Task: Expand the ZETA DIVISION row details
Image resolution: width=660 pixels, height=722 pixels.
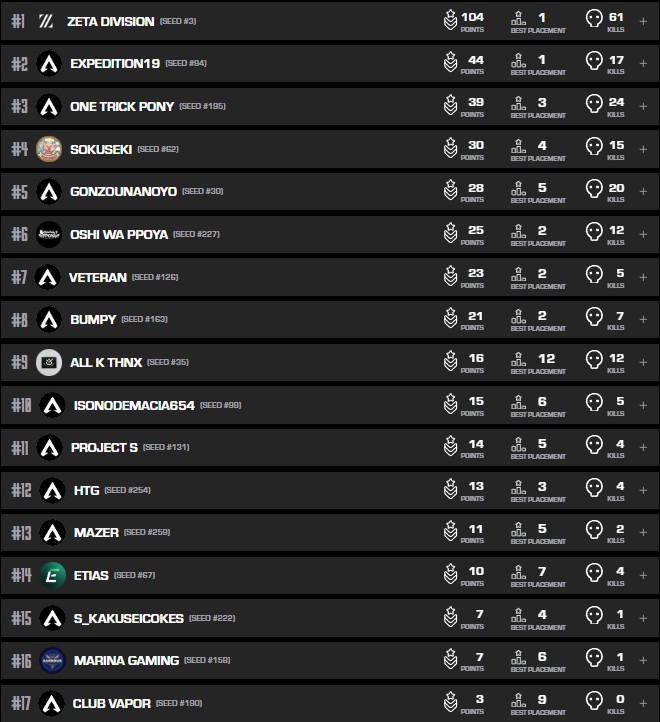Action: point(643,21)
